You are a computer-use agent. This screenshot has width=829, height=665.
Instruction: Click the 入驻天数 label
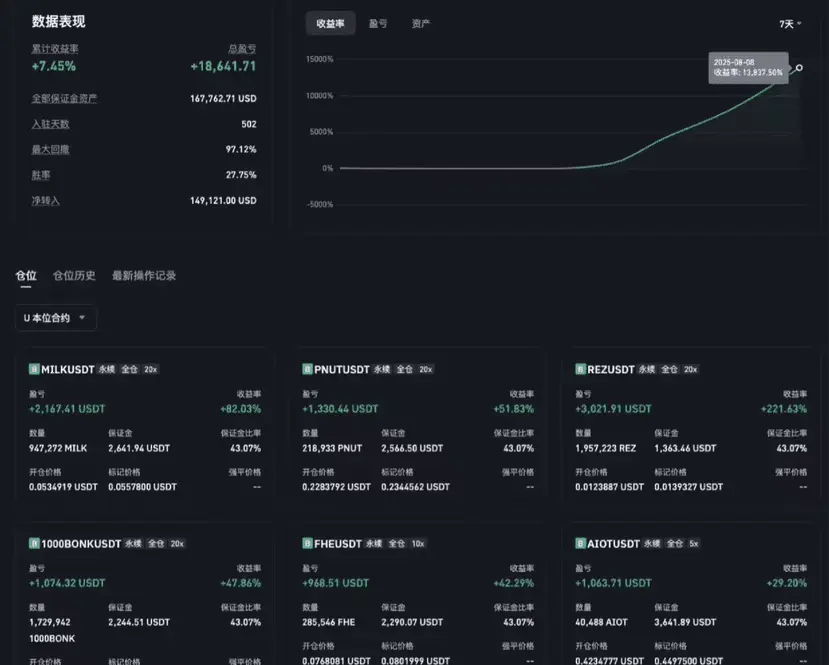[x=50, y=124]
